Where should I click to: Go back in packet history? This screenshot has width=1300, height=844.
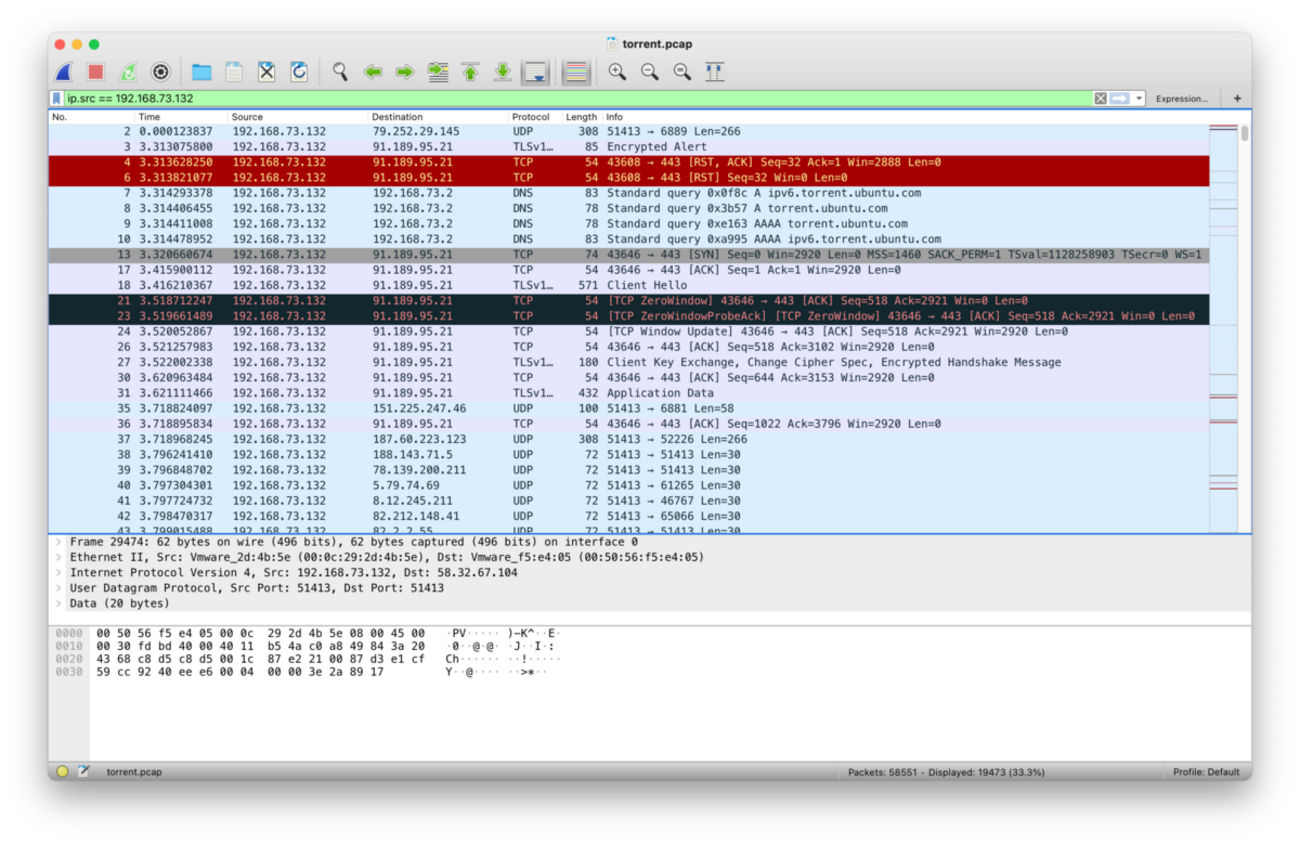pyautogui.click(x=373, y=72)
